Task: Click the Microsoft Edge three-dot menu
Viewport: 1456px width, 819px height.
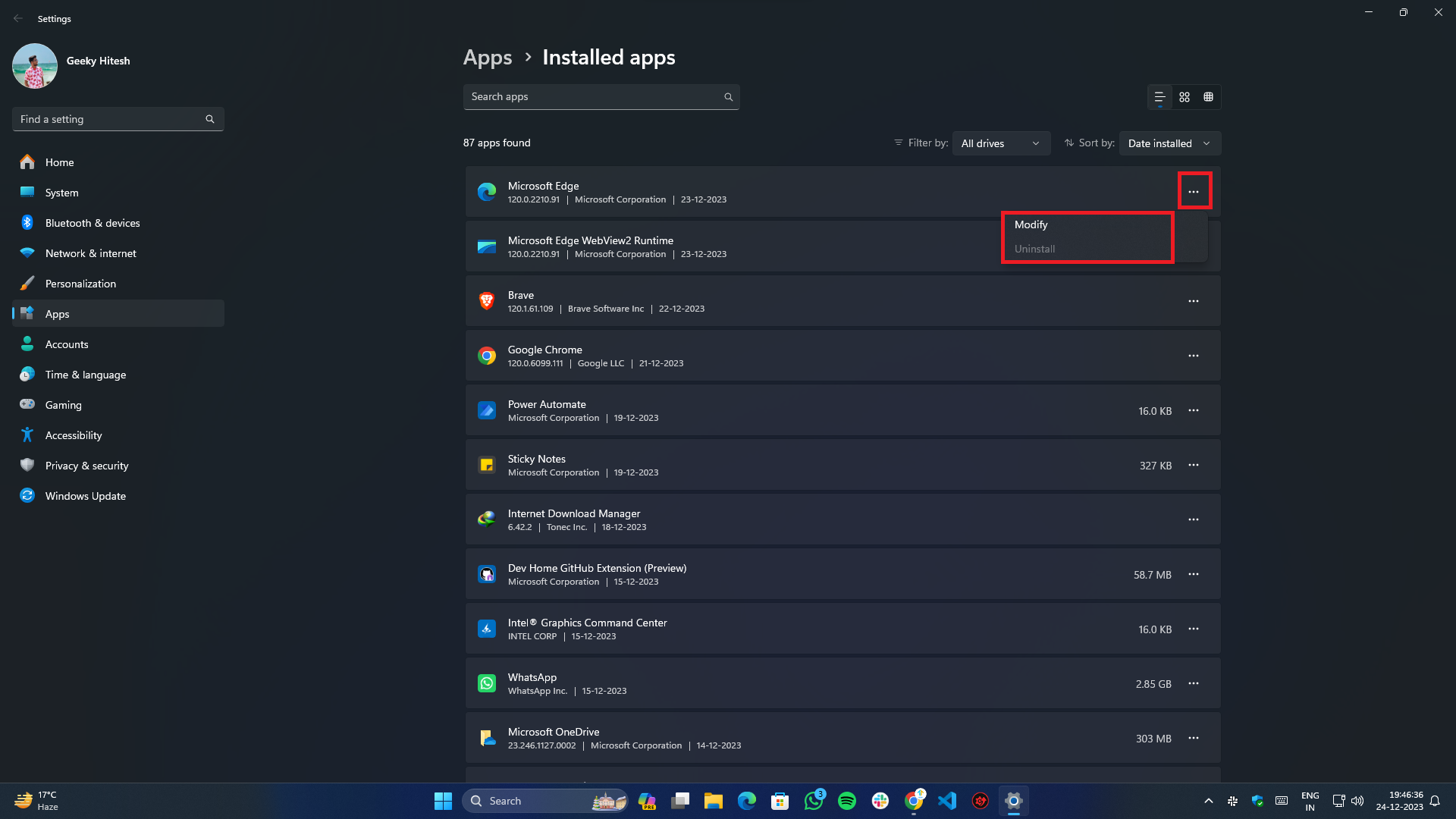Action: [x=1194, y=191]
